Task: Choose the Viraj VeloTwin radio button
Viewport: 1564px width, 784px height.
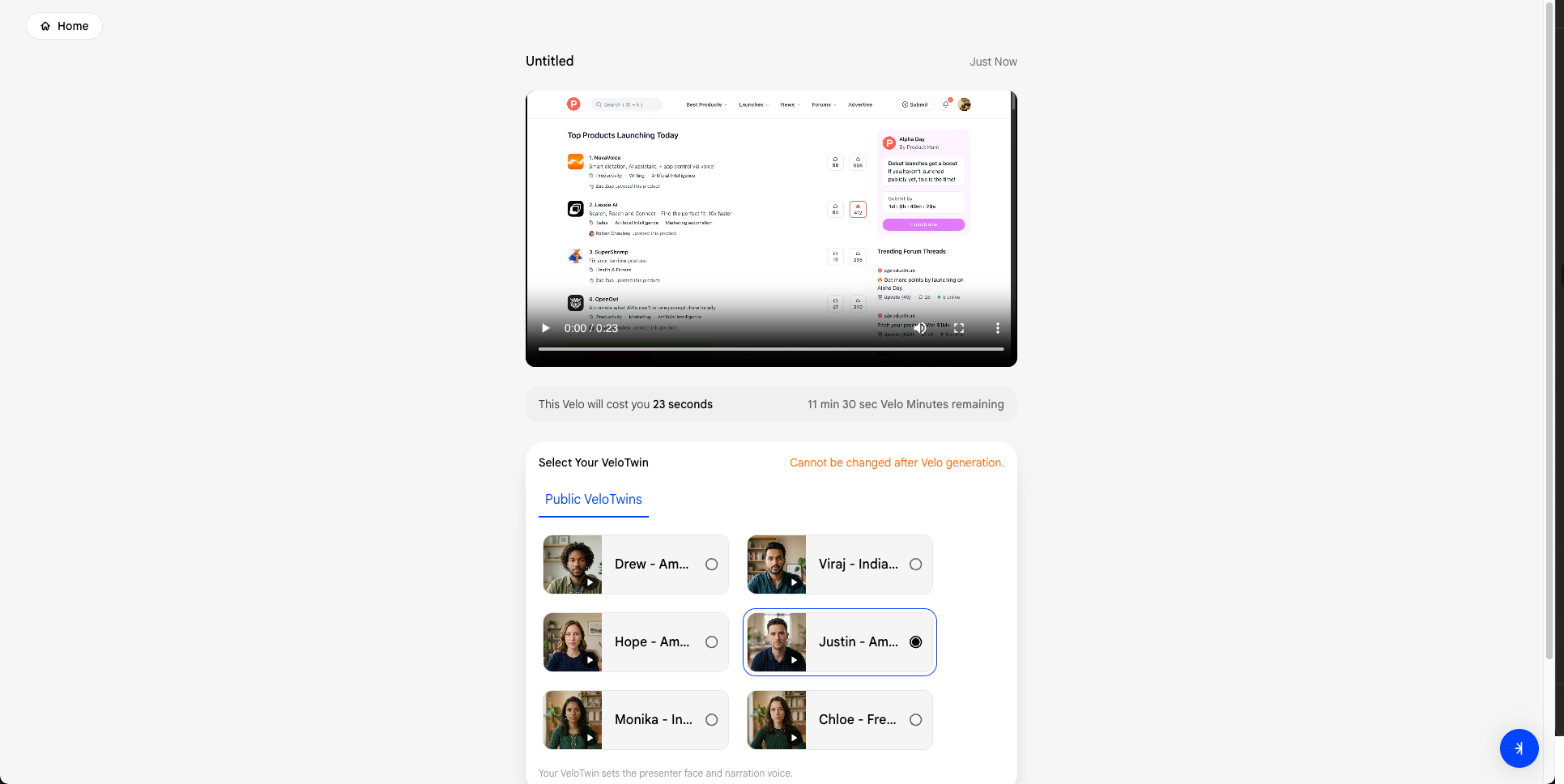Action: point(915,565)
